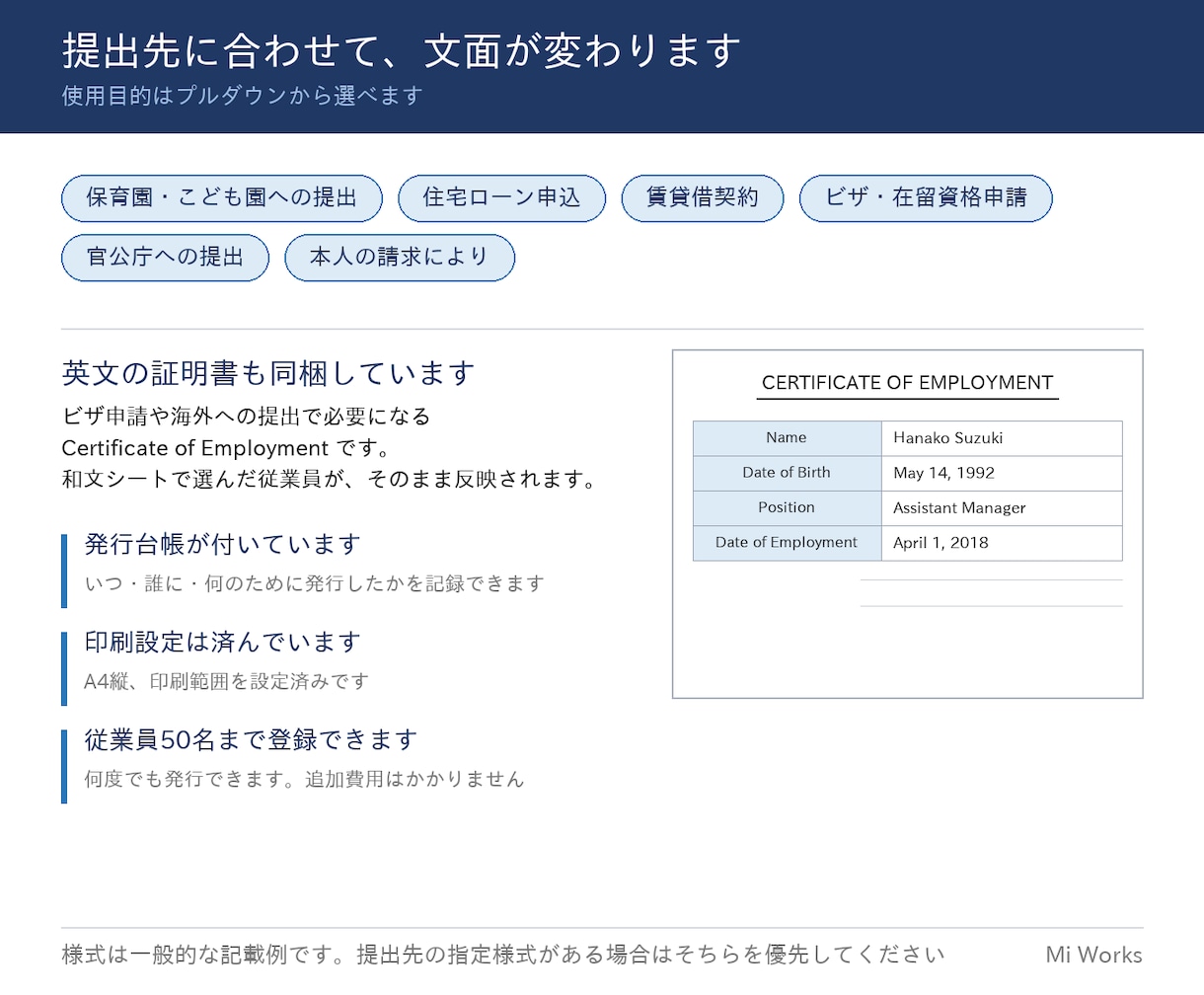Click the 賃貸借契約 pill
Screen dimensions: 1204x995
pyautogui.click(x=703, y=198)
